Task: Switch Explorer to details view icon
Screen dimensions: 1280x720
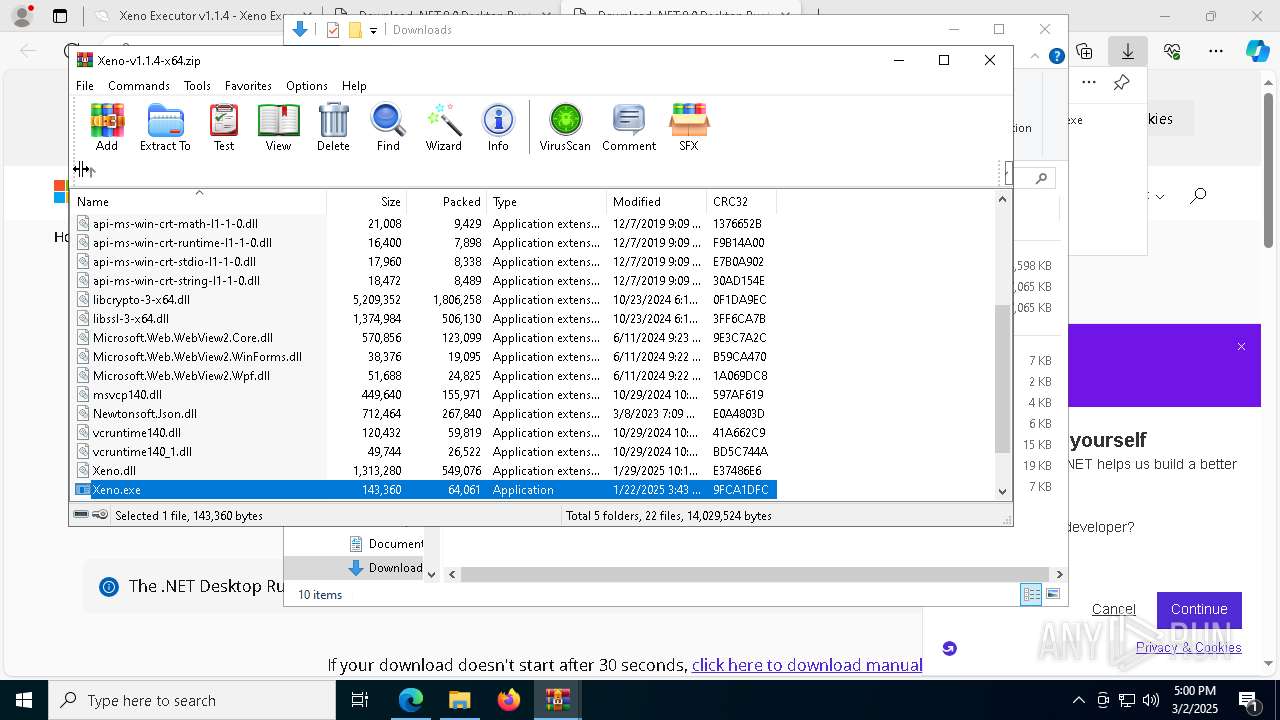Action: (1031, 594)
